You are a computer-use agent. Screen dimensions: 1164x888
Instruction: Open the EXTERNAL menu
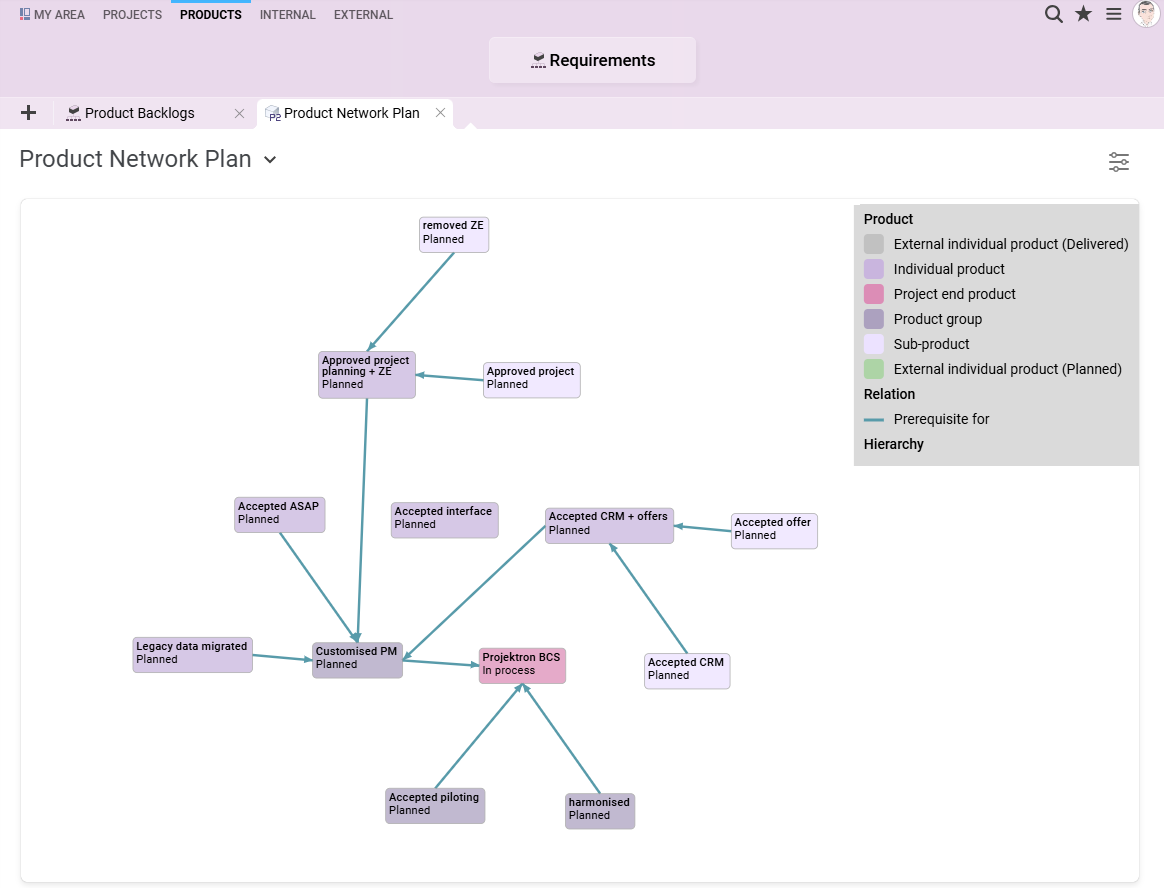click(x=363, y=15)
